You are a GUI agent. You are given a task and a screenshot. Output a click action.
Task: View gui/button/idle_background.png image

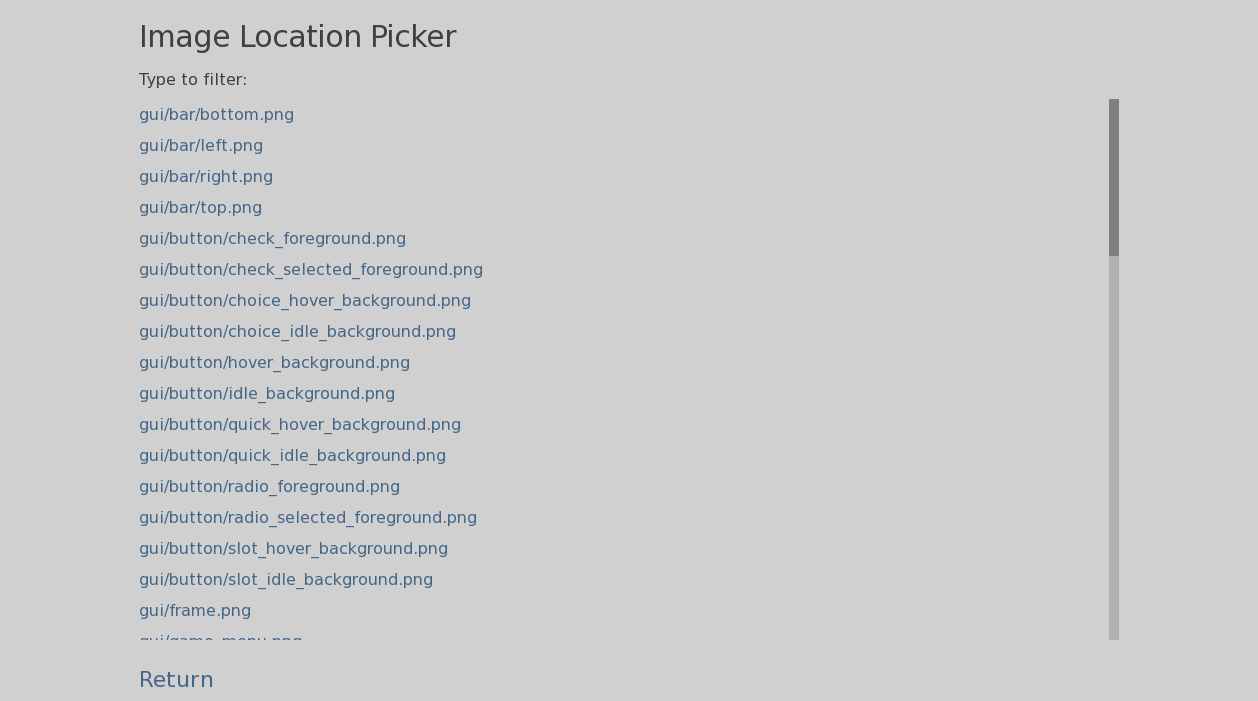(266, 393)
